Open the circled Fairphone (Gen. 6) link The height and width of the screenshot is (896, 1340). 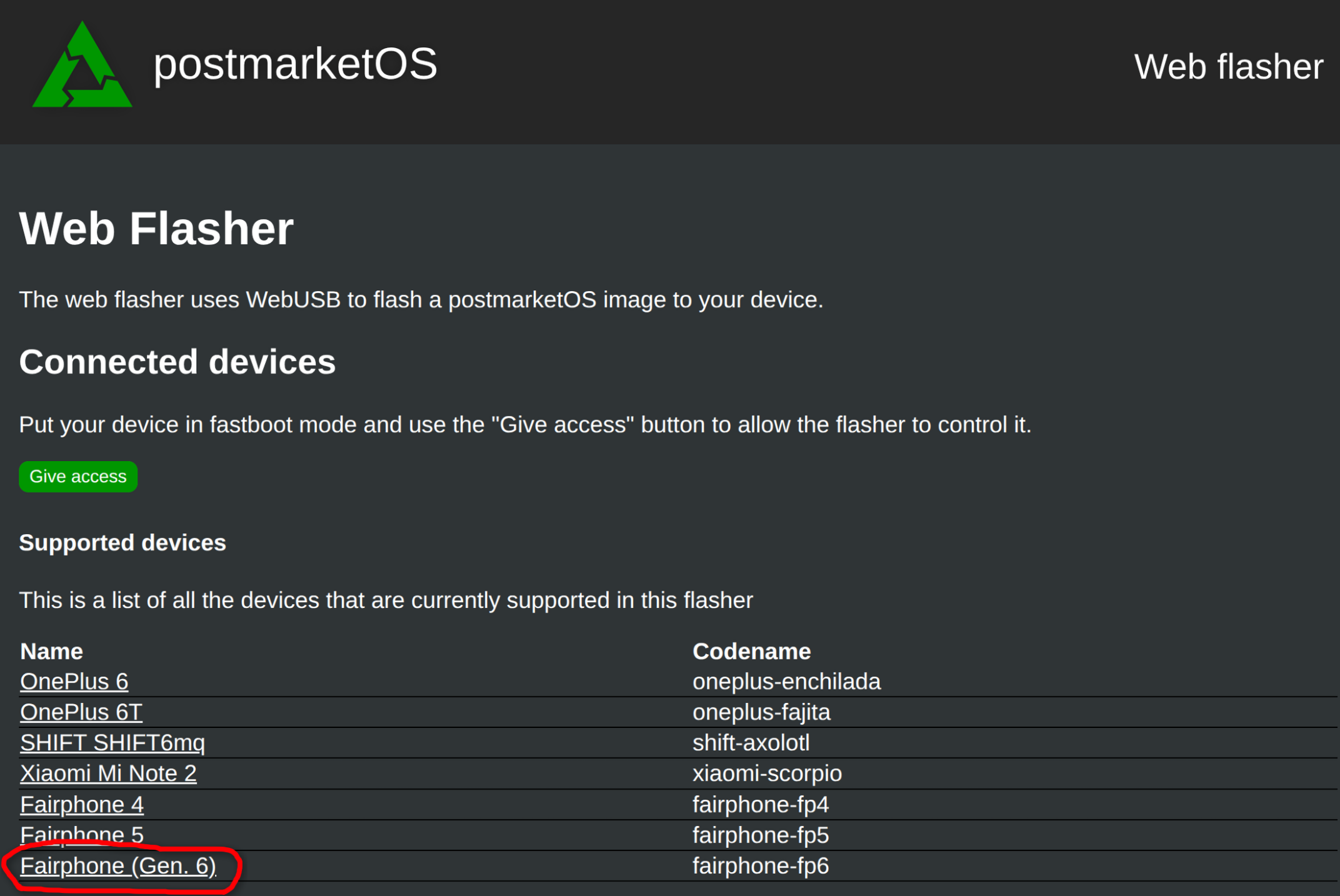118,865
